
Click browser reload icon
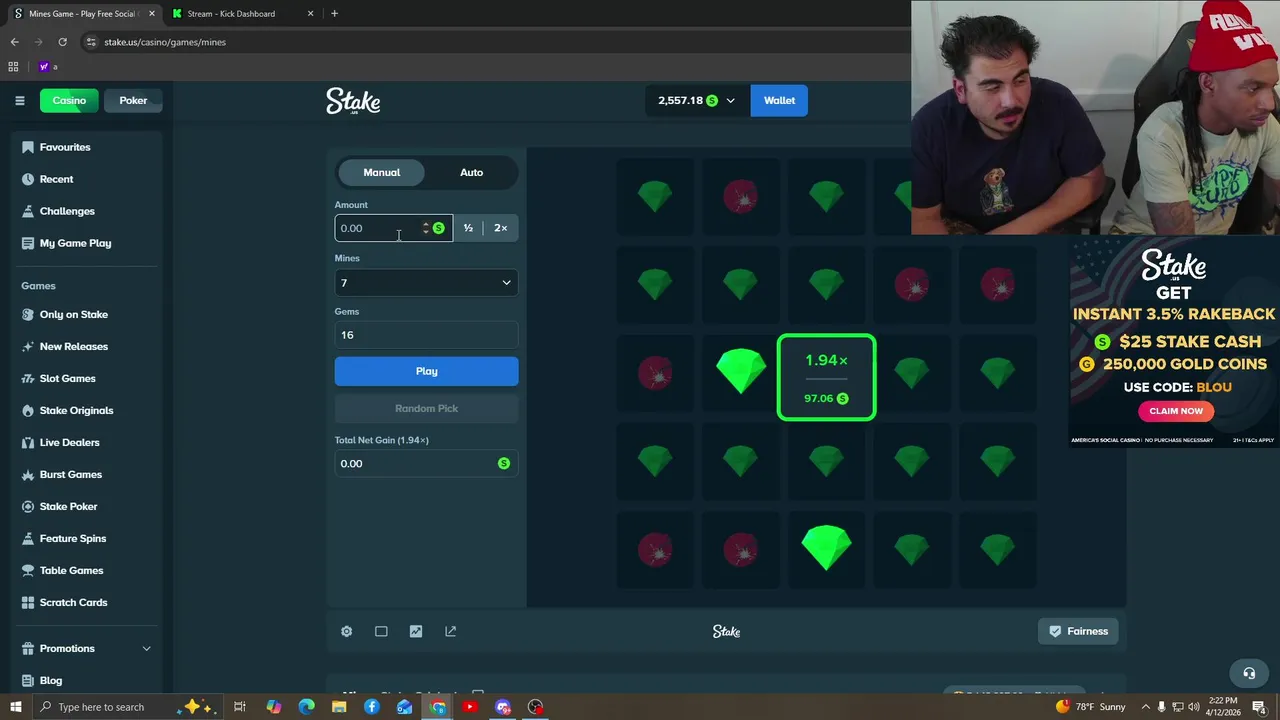click(x=62, y=42)
